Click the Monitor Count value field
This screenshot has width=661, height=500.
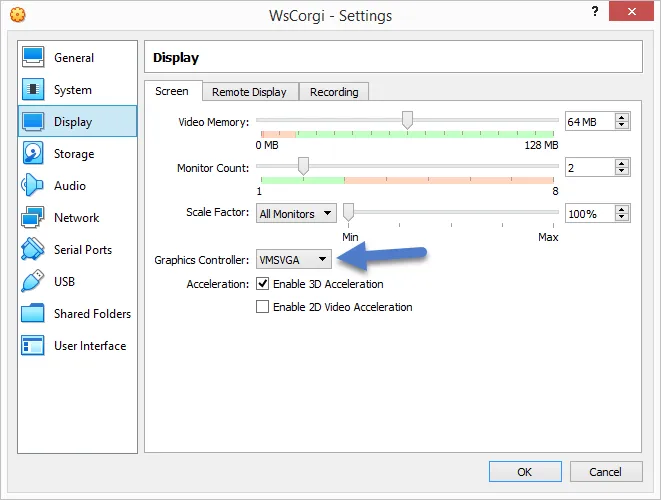pos(589,168)
